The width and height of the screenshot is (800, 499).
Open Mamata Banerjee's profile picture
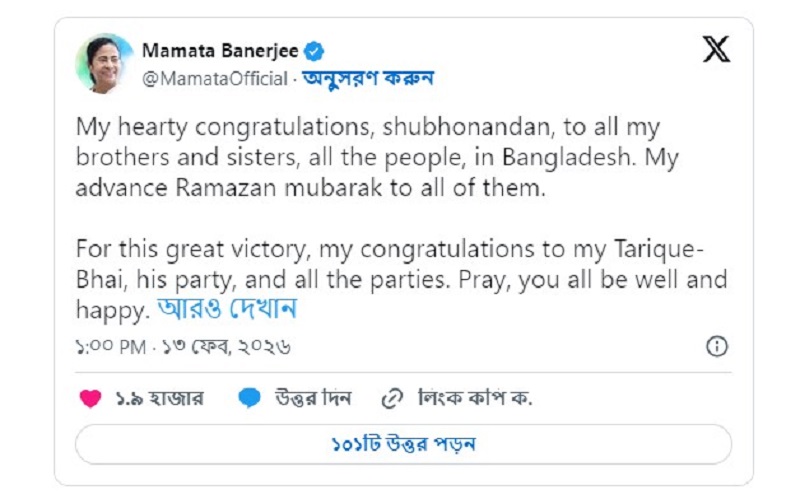point(104,63)
